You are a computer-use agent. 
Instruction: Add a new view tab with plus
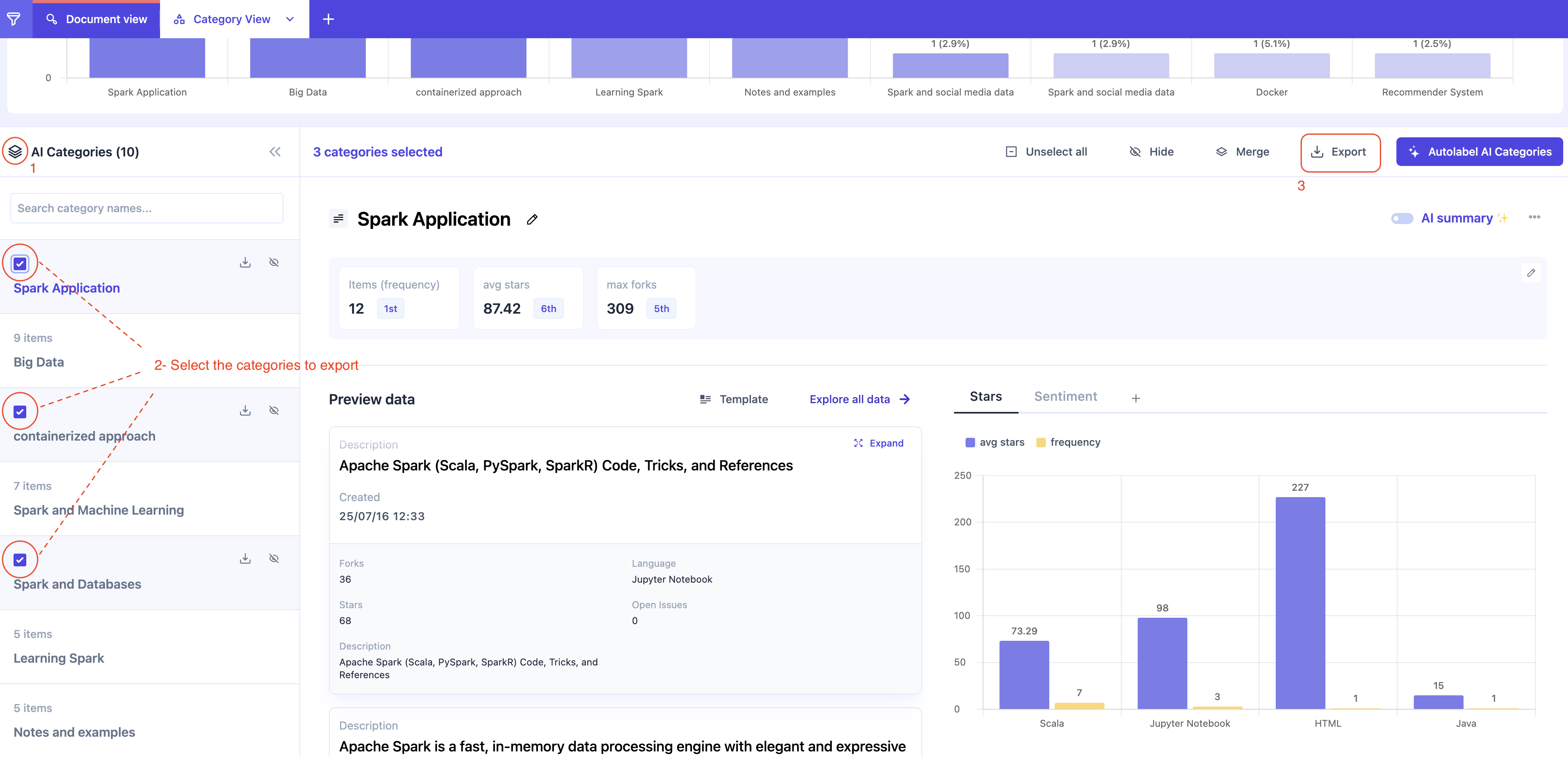[328, 19]
